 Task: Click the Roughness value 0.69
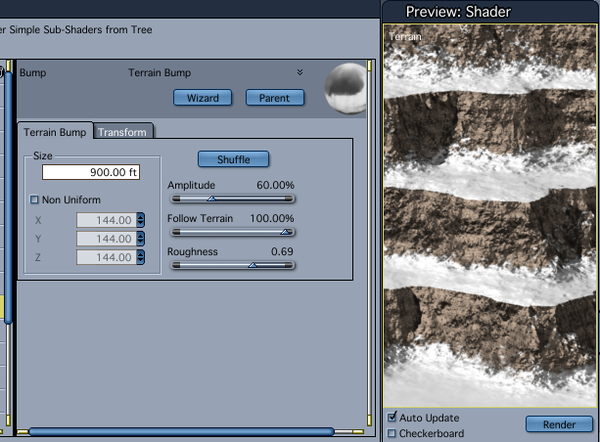pyautogui.click(x=282, y=251)
